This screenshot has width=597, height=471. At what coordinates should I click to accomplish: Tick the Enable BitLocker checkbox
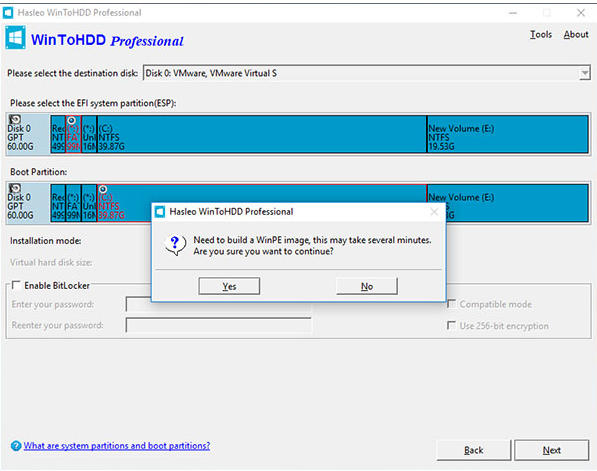(x=16, y=285)
